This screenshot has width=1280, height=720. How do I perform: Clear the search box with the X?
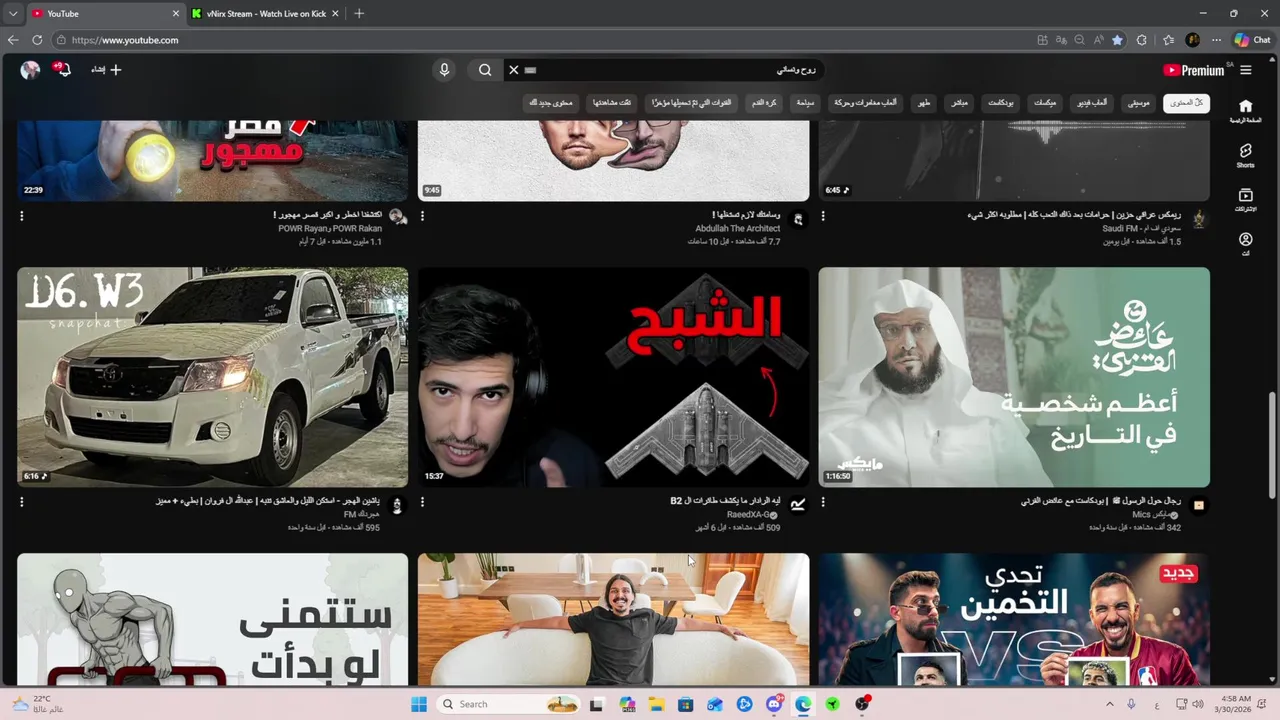(513, 70)
